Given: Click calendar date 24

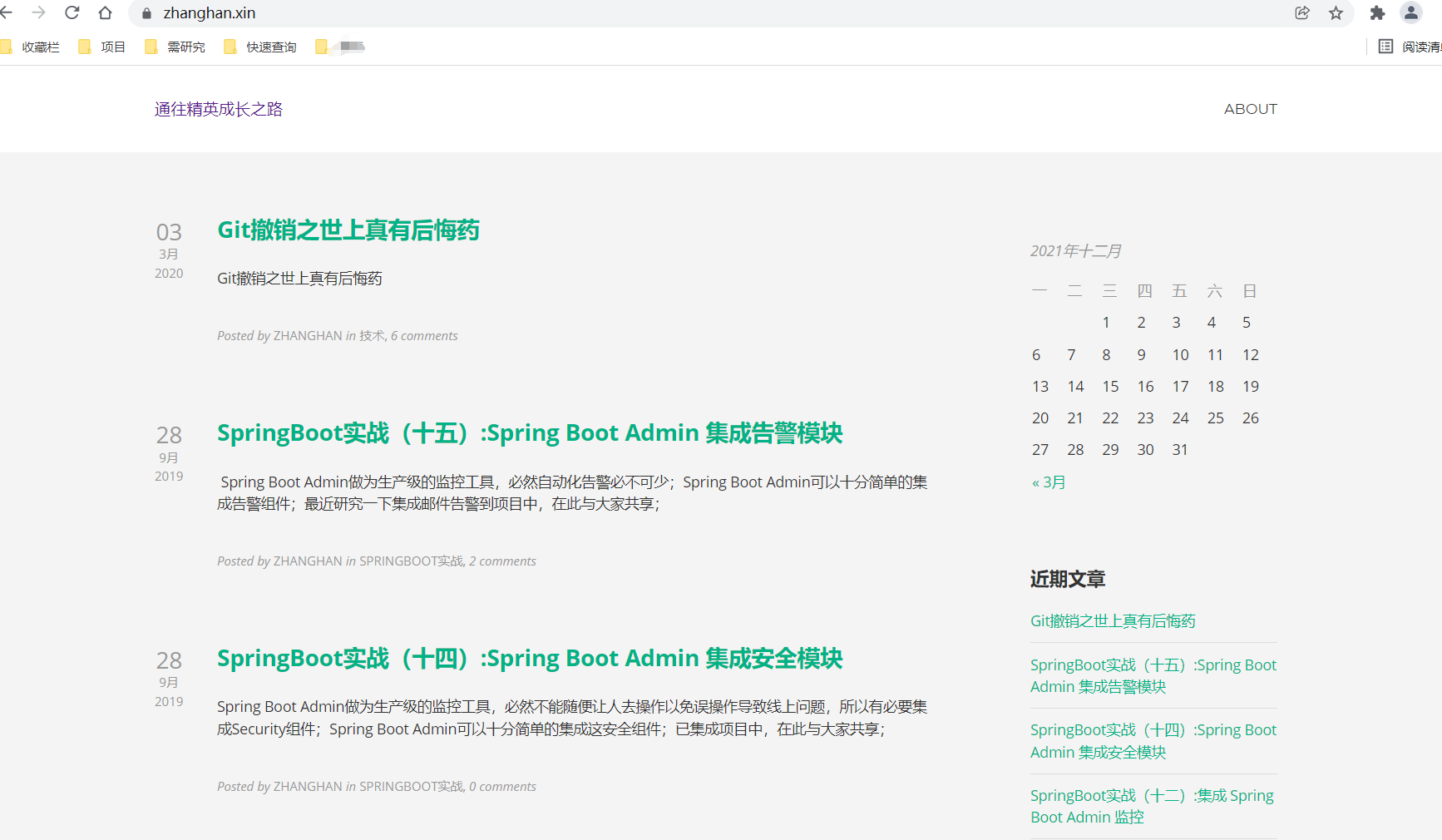Looking at the screenshot, I should (1180, 418).
